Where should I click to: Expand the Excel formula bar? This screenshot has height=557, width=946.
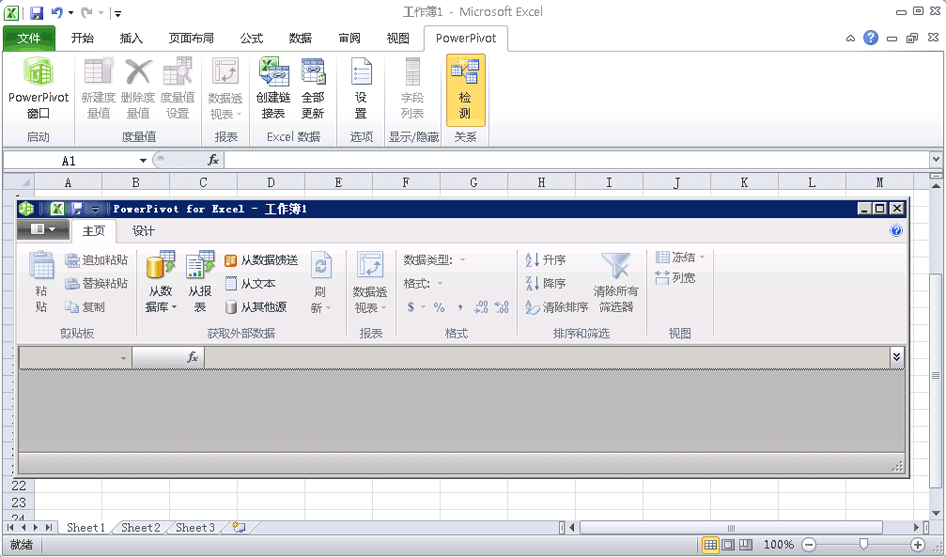point(936,160)
